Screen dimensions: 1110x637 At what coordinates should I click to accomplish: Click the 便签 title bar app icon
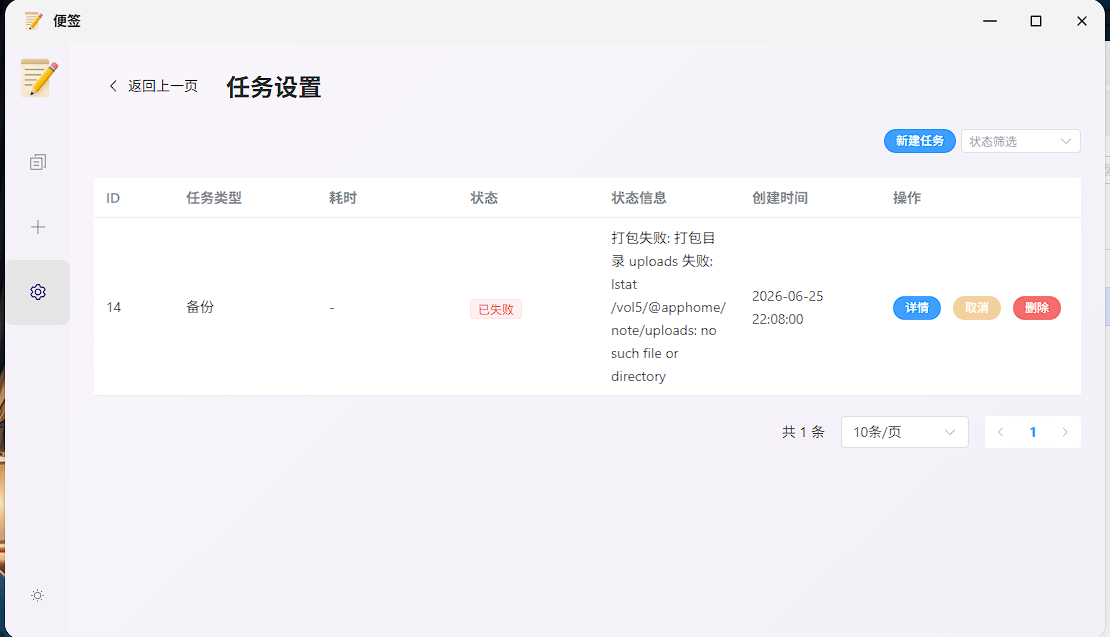(x=33, y=21)
